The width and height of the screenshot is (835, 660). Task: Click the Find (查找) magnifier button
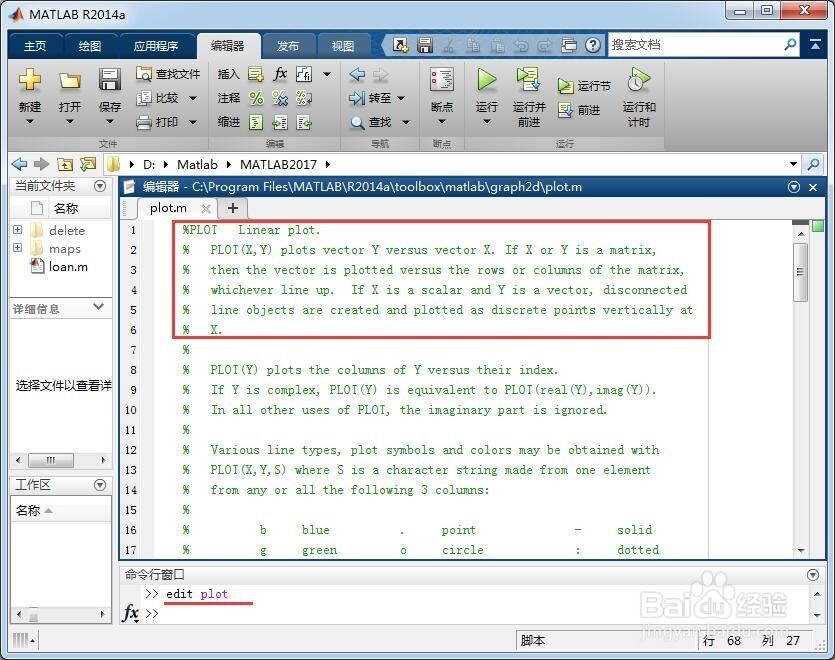(x=372, y=123)
